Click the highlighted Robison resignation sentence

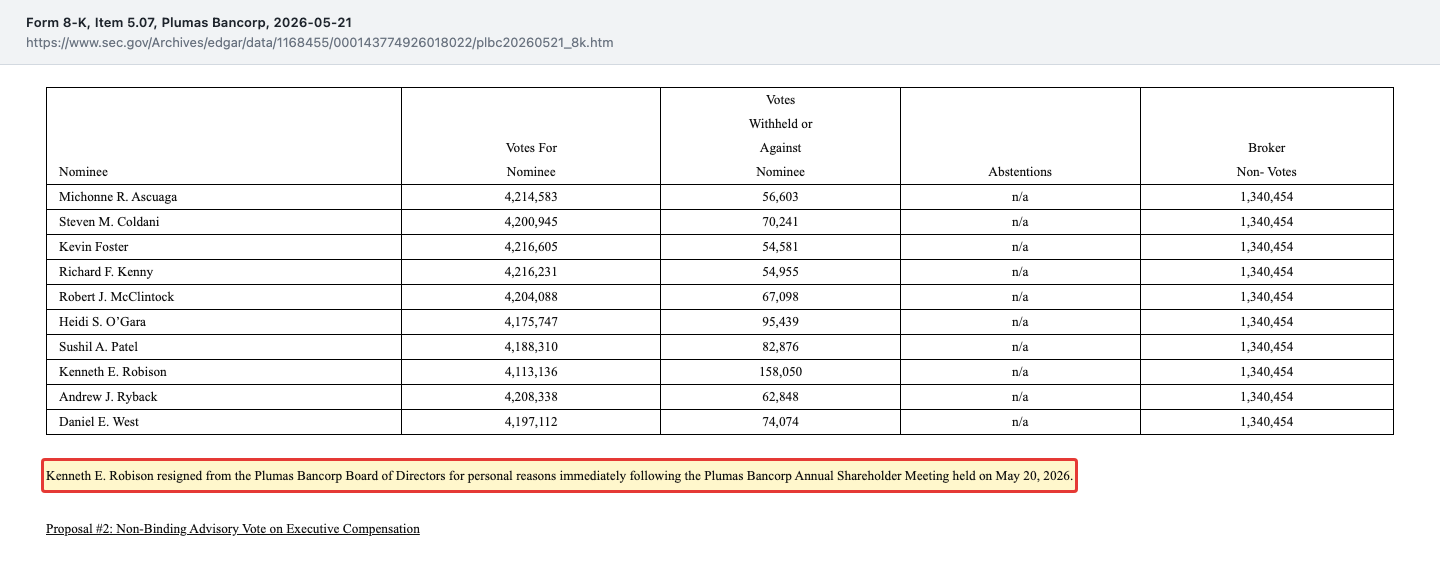(560, 477)
